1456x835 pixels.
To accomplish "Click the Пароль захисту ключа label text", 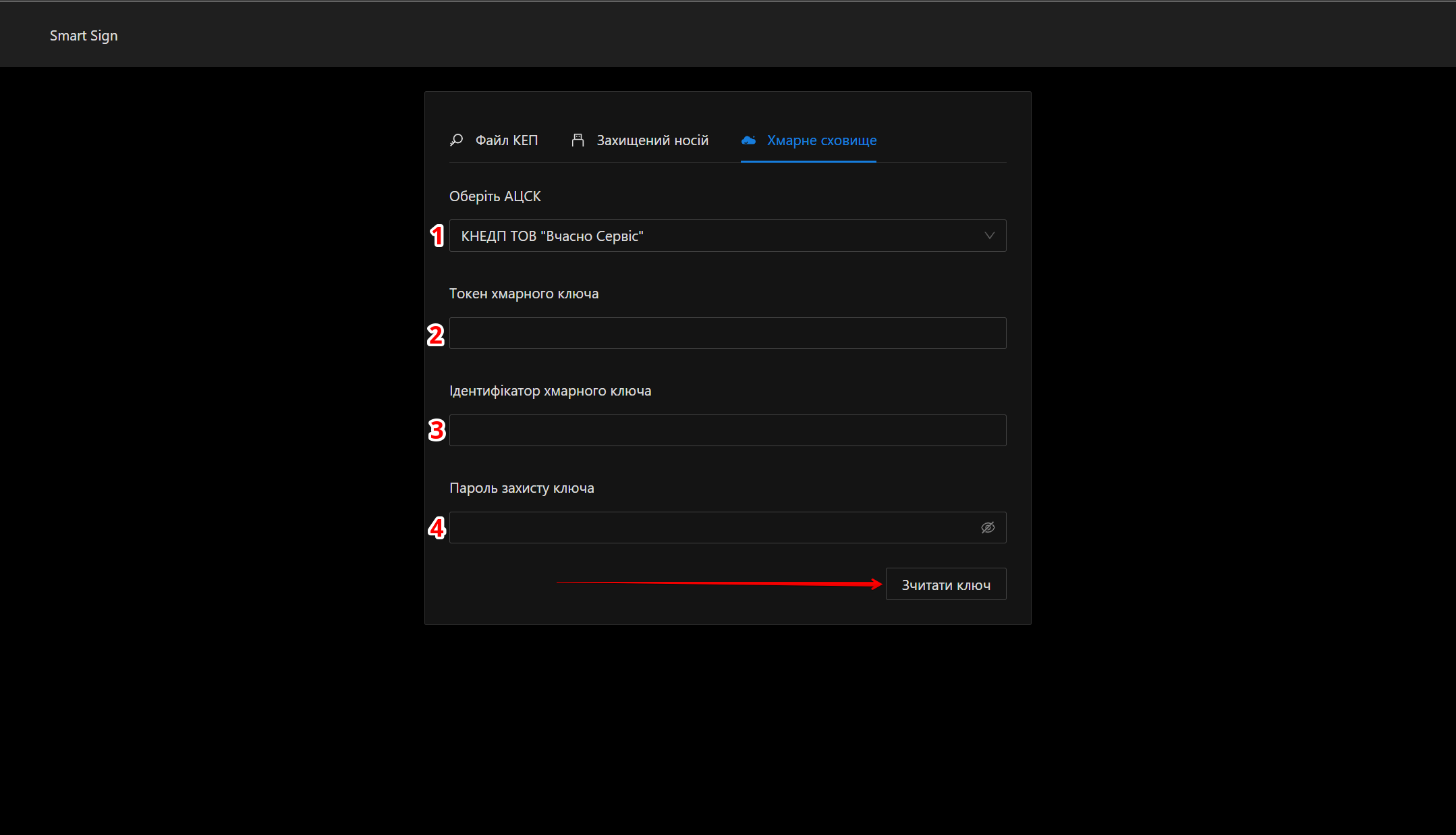I will (522, 488).
